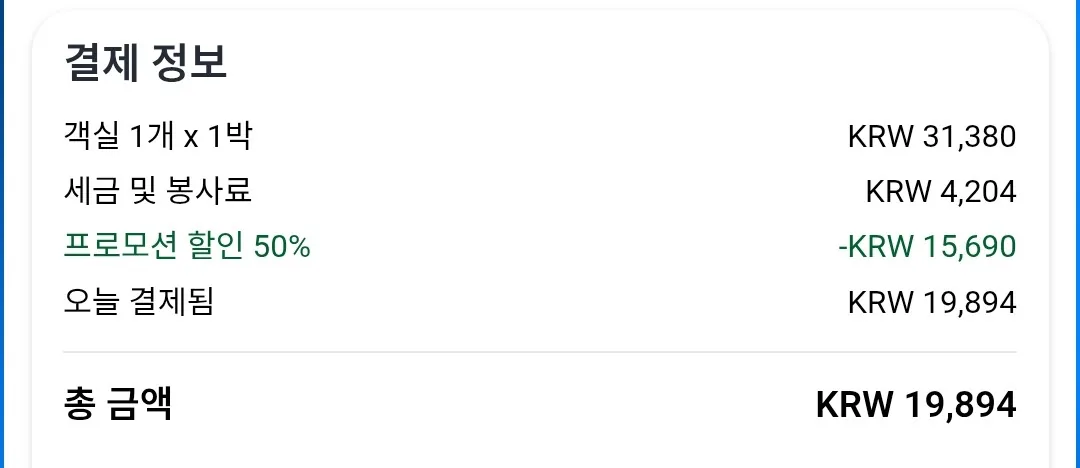This screenshot has width=1080, height=468.
Task: Click the KRW 19,894 paid today amount
Action: point(932,302)
